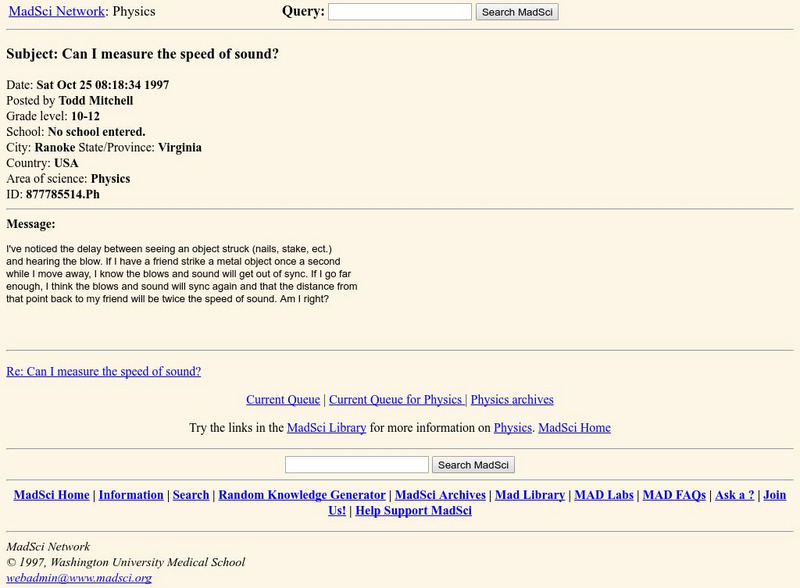Click the 'Message:' label

31,224
